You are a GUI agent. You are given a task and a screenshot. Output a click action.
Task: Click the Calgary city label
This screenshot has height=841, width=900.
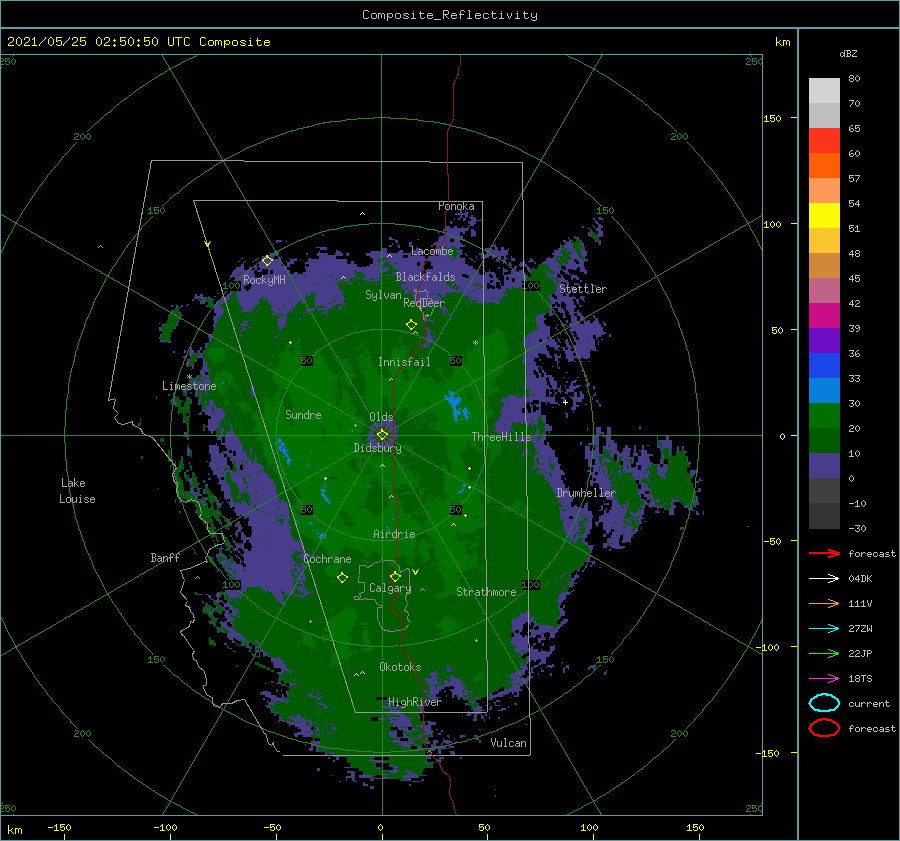tap(390, 588)
